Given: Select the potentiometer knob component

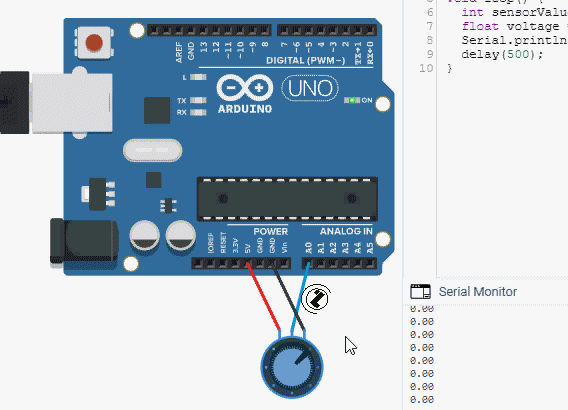Looking at the screenshot, I should tap(292, 367).
